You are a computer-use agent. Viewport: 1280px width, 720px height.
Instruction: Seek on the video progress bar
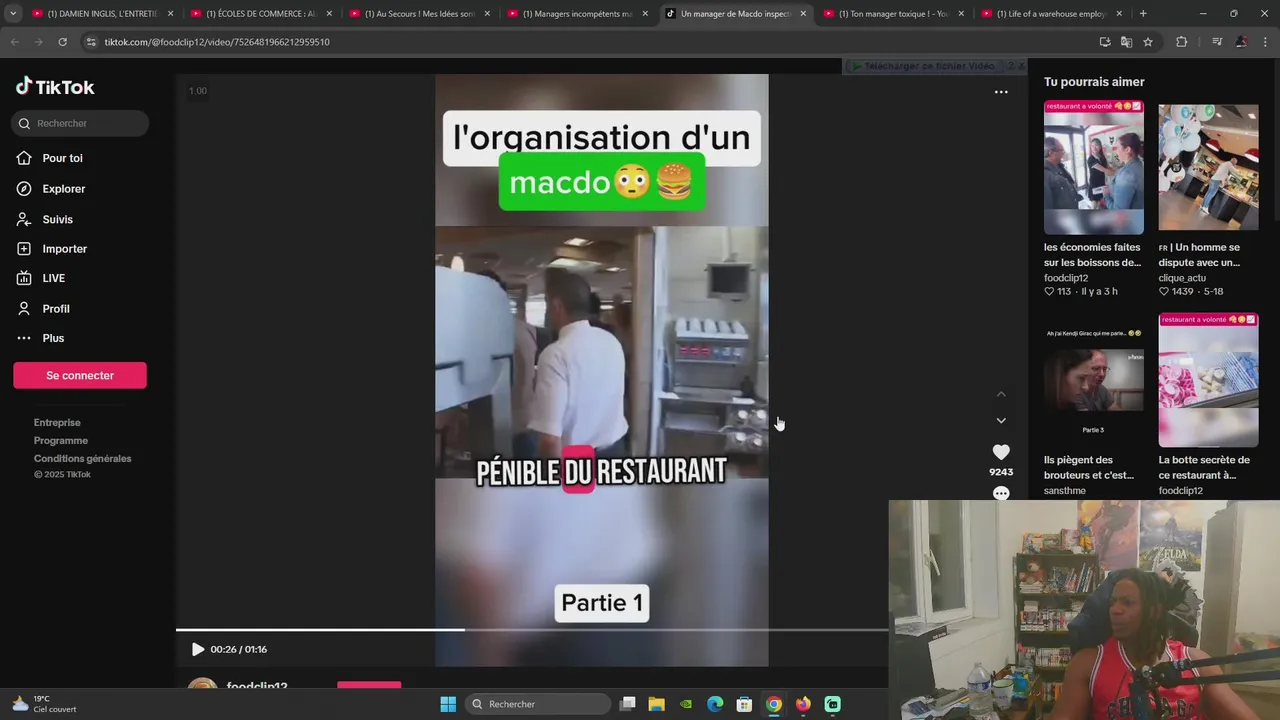532,630
